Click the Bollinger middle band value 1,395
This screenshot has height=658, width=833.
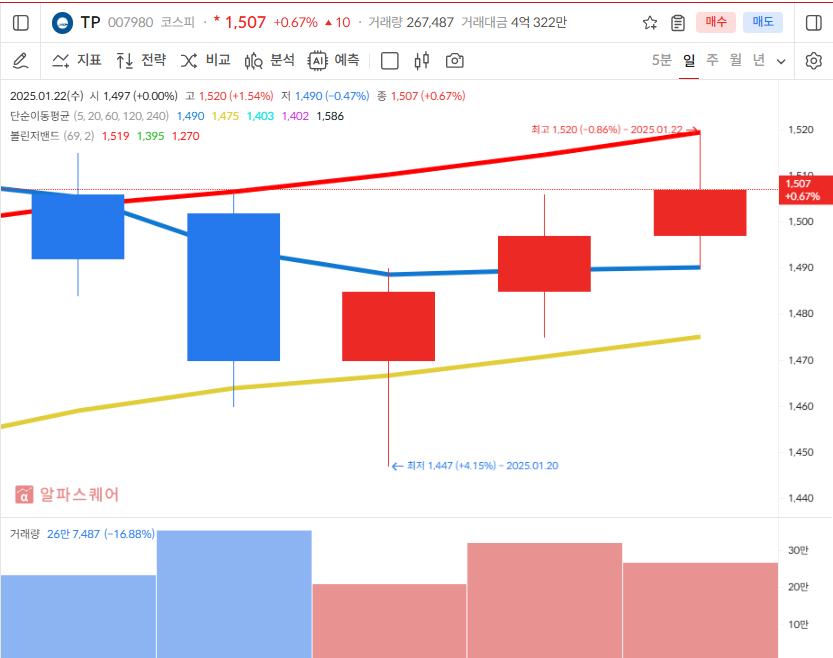click(150, 136)
